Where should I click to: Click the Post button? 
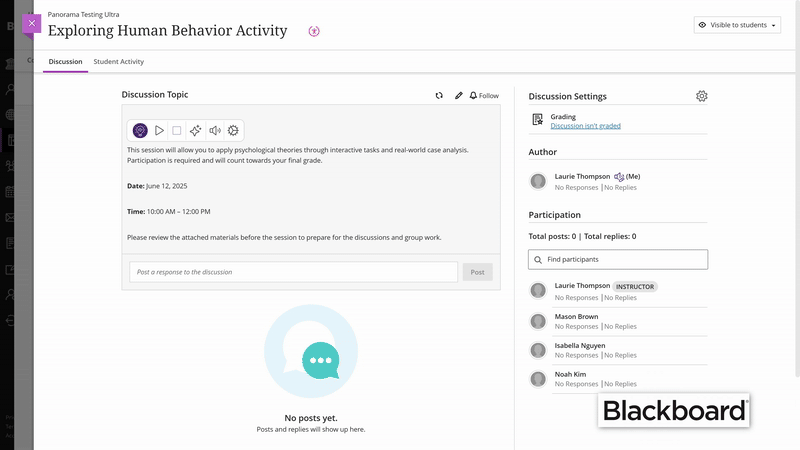pos(477,272)
